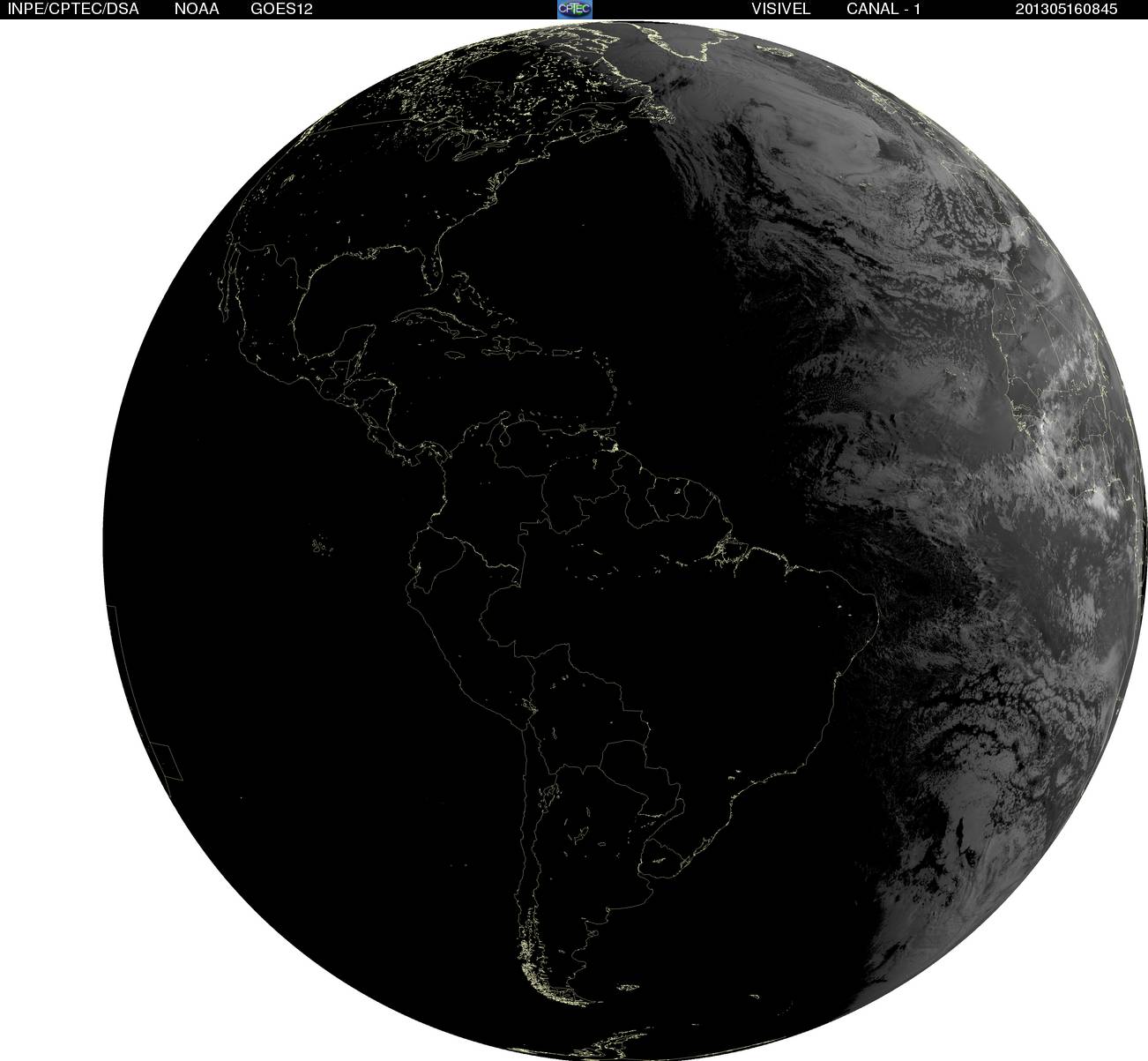Click the CANAL - 1 label
This screenshot has height=1061, width=1148.
(x=883, y=9)
